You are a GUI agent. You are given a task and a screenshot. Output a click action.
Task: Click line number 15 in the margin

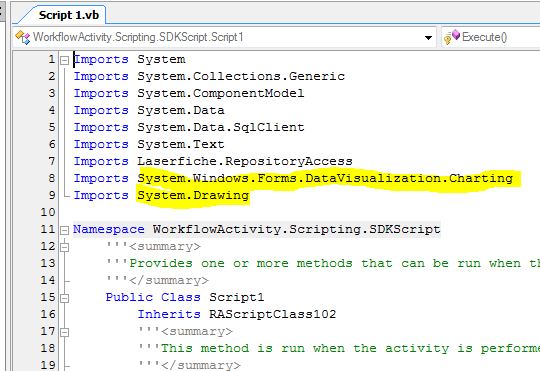(48, 297)
